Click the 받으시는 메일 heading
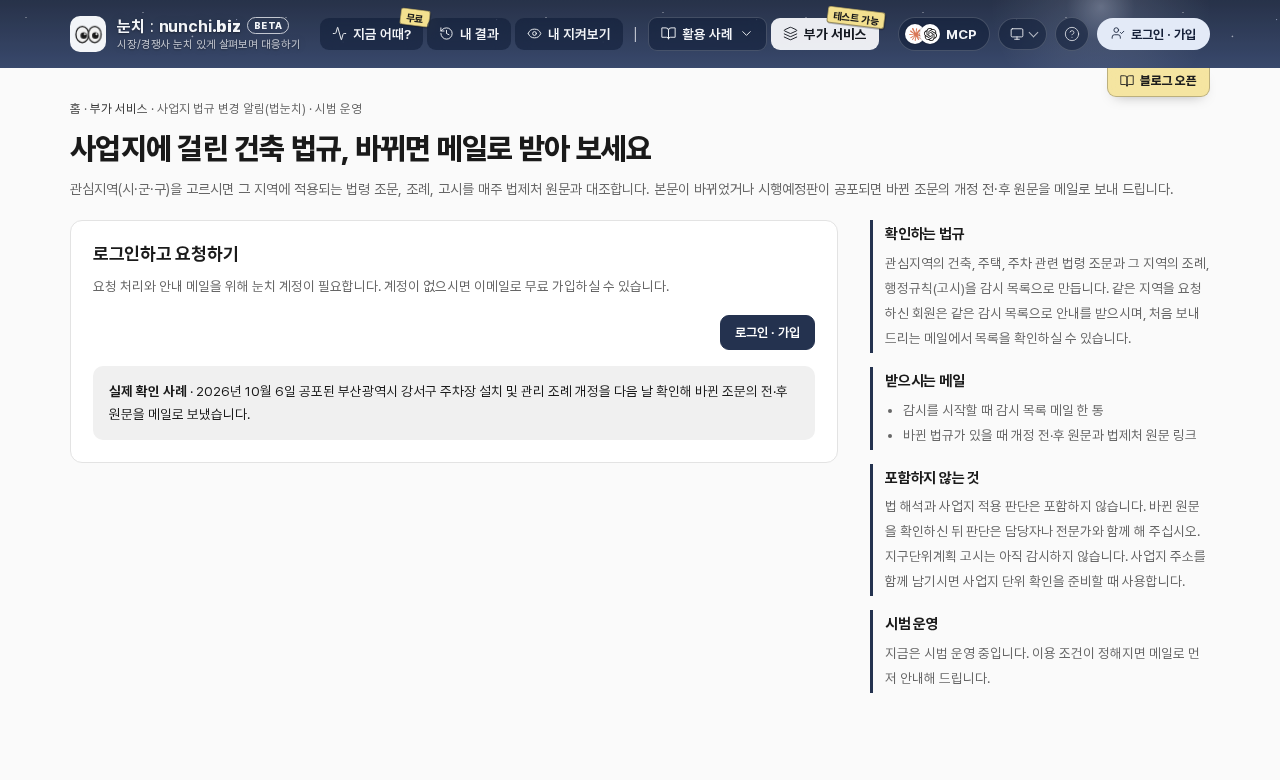This screenshot has width=1280, height=780. point(925,380)
